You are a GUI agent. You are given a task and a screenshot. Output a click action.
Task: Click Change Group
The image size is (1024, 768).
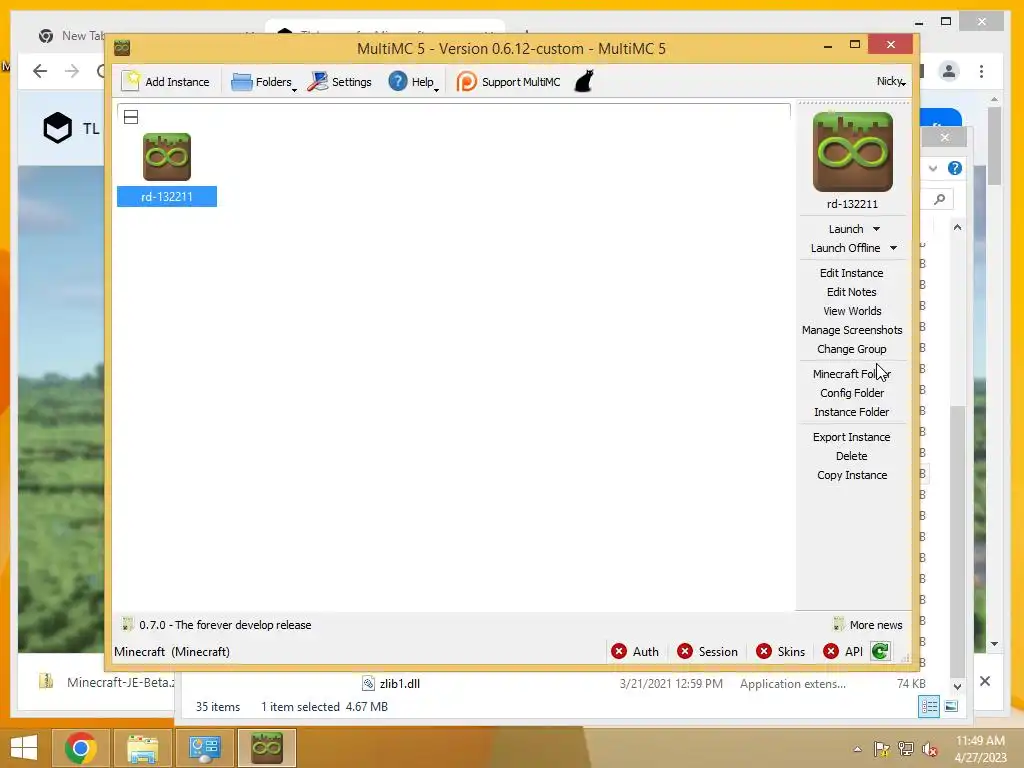click(x=852, y=349)
